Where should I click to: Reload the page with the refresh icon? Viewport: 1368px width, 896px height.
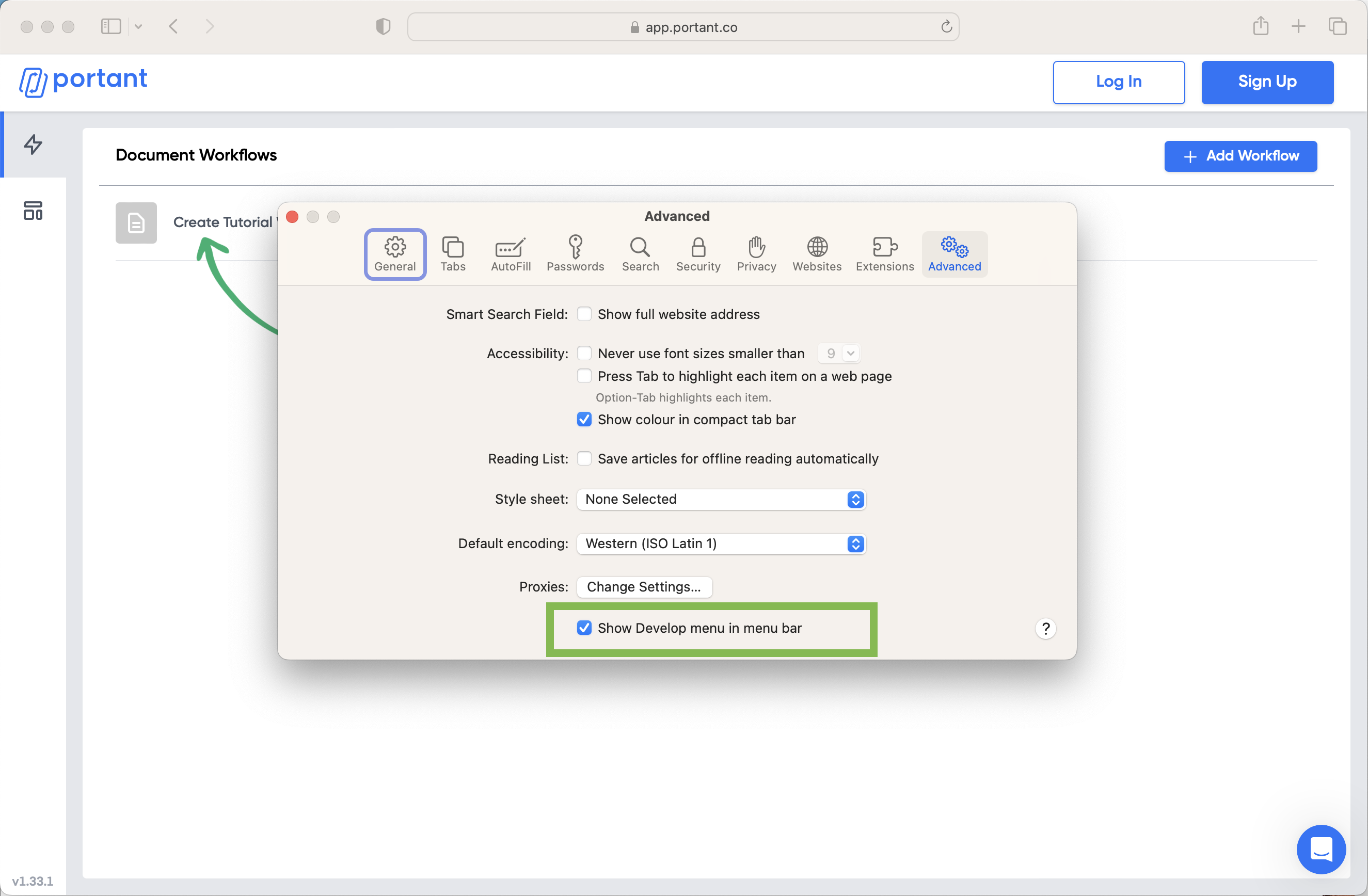click(946, 27)
